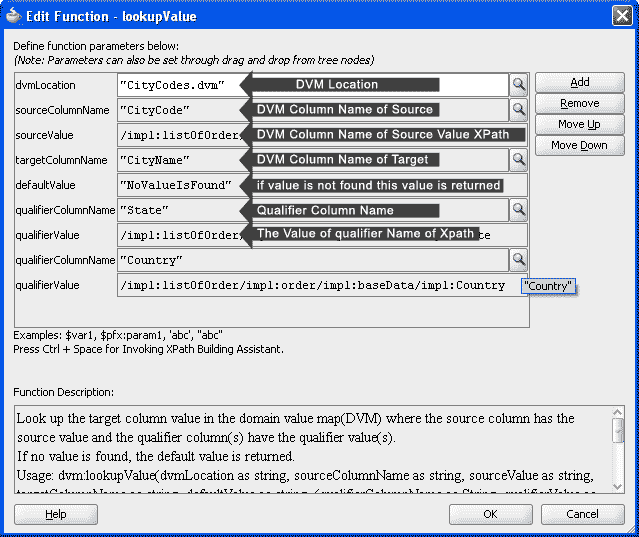Click the Move Down button
The height and width of the screenshot is (537, 639).
pos(580,145)
